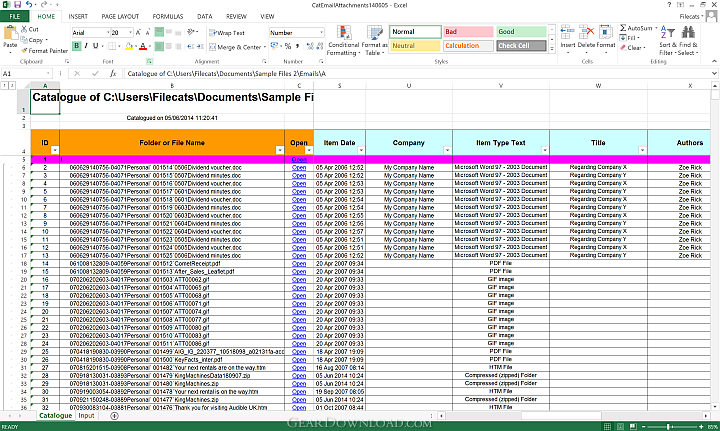Click Merge & Center button

(x=235, y=47)
